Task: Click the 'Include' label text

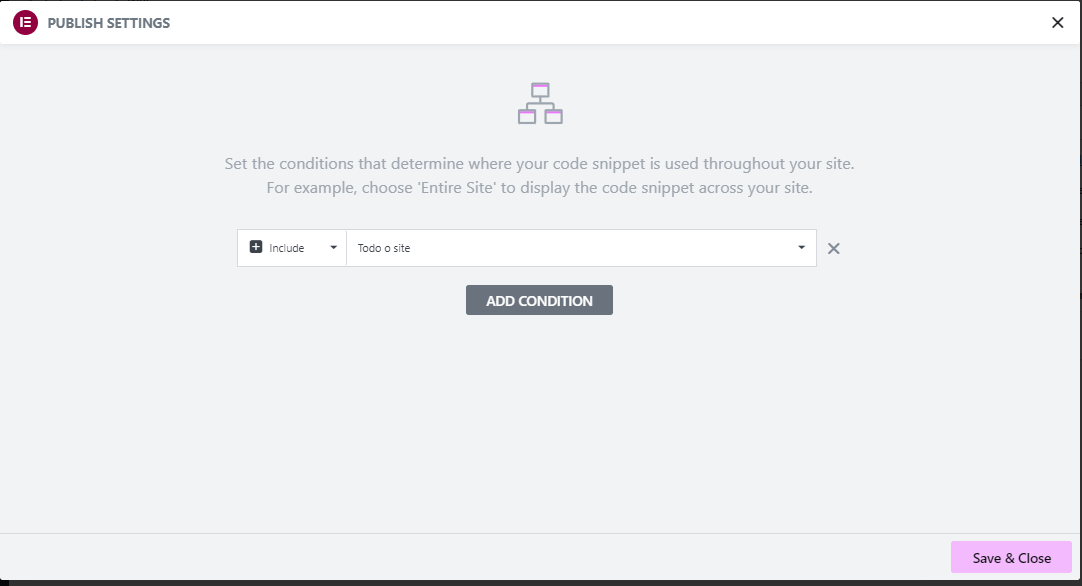Action: click(287, 248)
